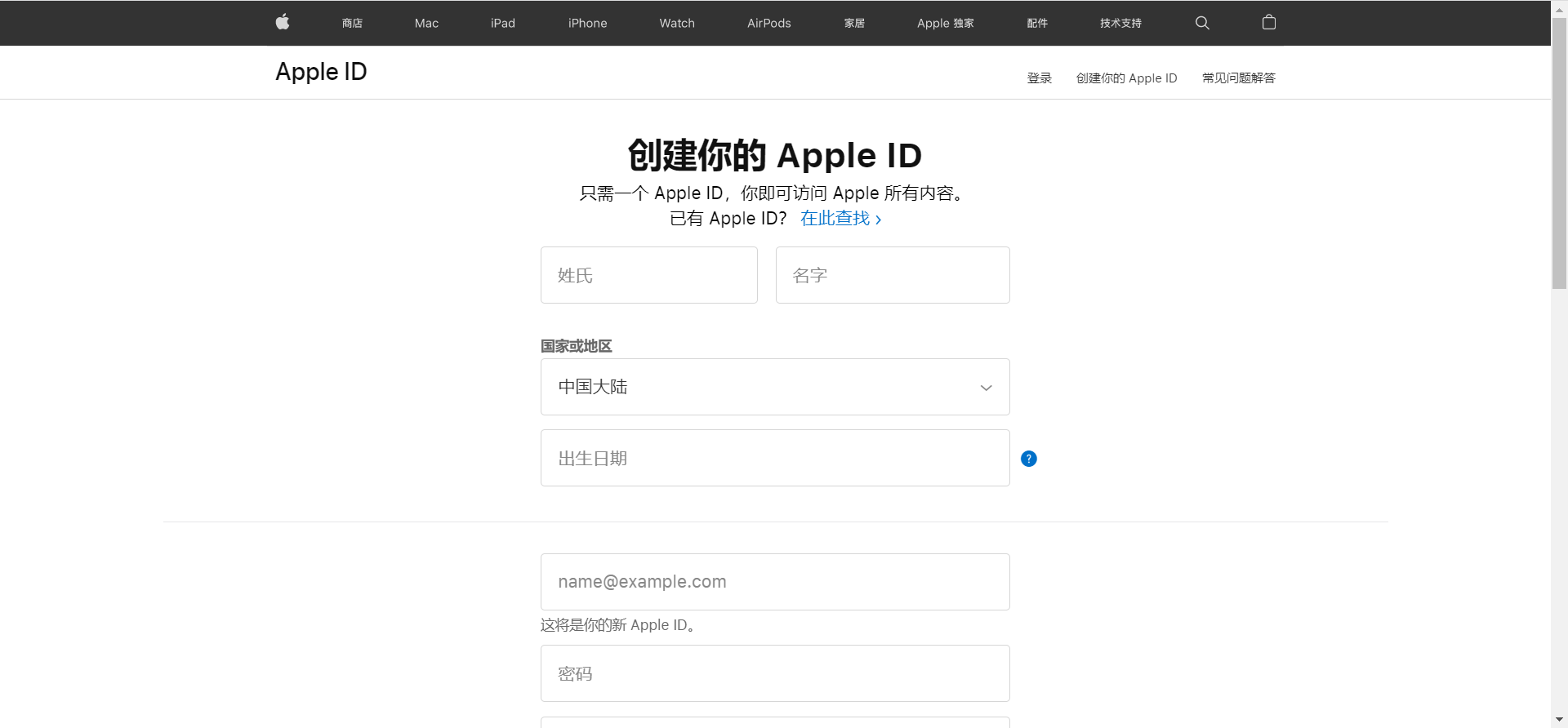Click the page vertical scrollbar thumb
The height and width of the screenshot is (728, 1568).
(1559, 153)
